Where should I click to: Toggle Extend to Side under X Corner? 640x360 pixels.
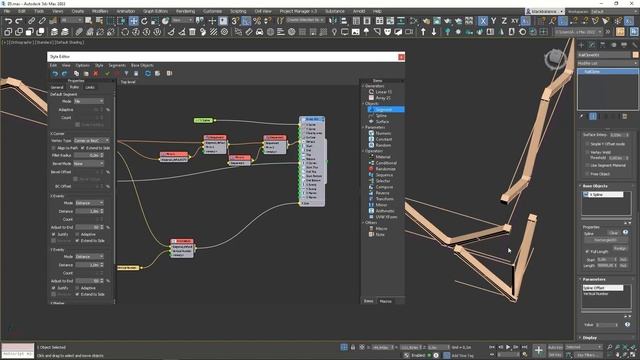click(82, 148)
